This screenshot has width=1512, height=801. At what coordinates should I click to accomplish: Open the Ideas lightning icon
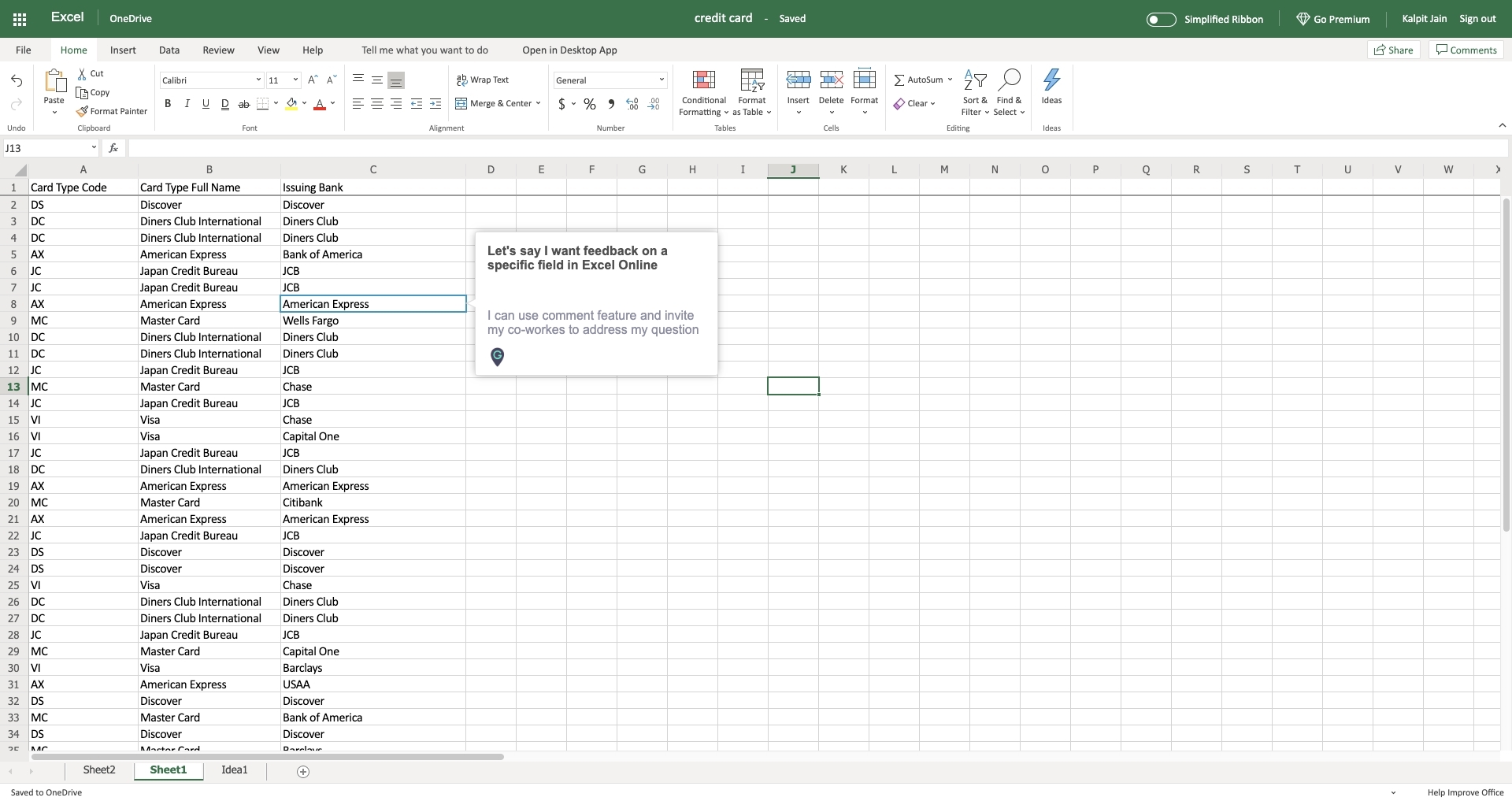point(1051,80)
